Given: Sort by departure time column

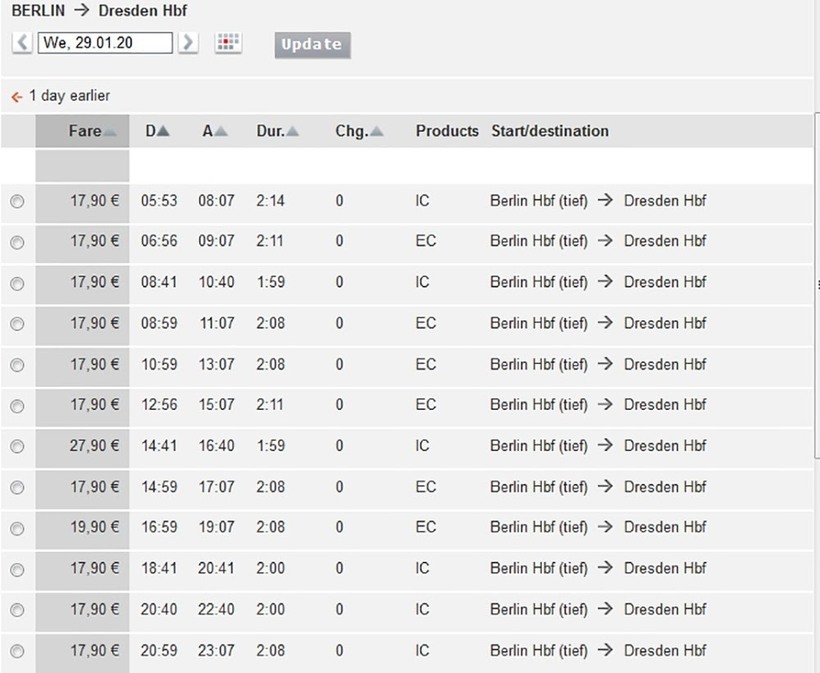Looking at the screenshot, I should click(x=157, y=131).
